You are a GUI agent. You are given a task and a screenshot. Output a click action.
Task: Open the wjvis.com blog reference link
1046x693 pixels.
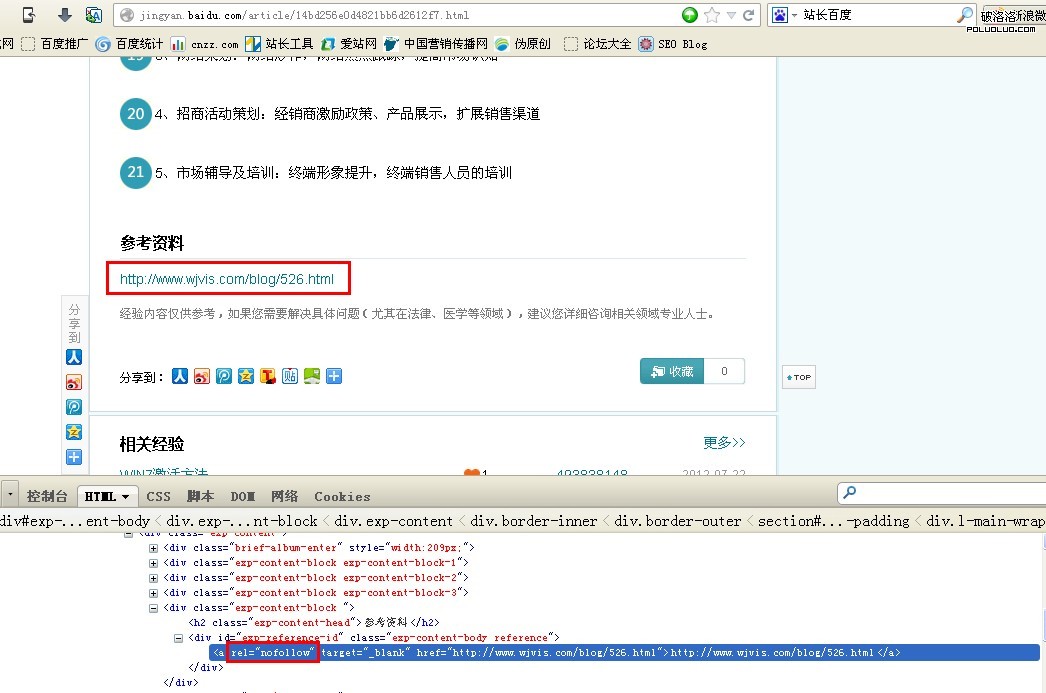[x=227, y=279]
